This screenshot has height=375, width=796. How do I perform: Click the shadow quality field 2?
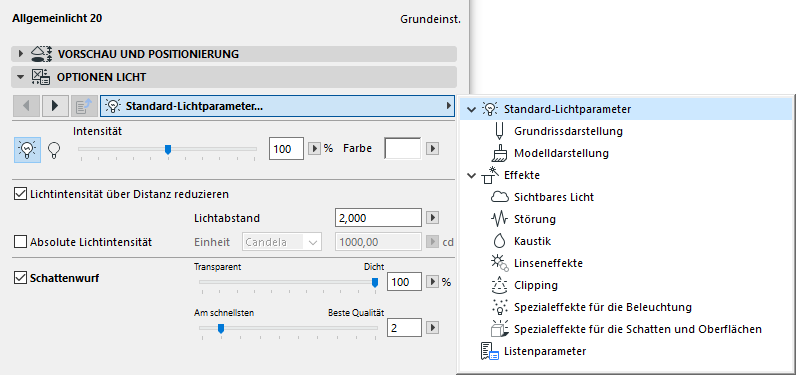(x=404, y=328)
